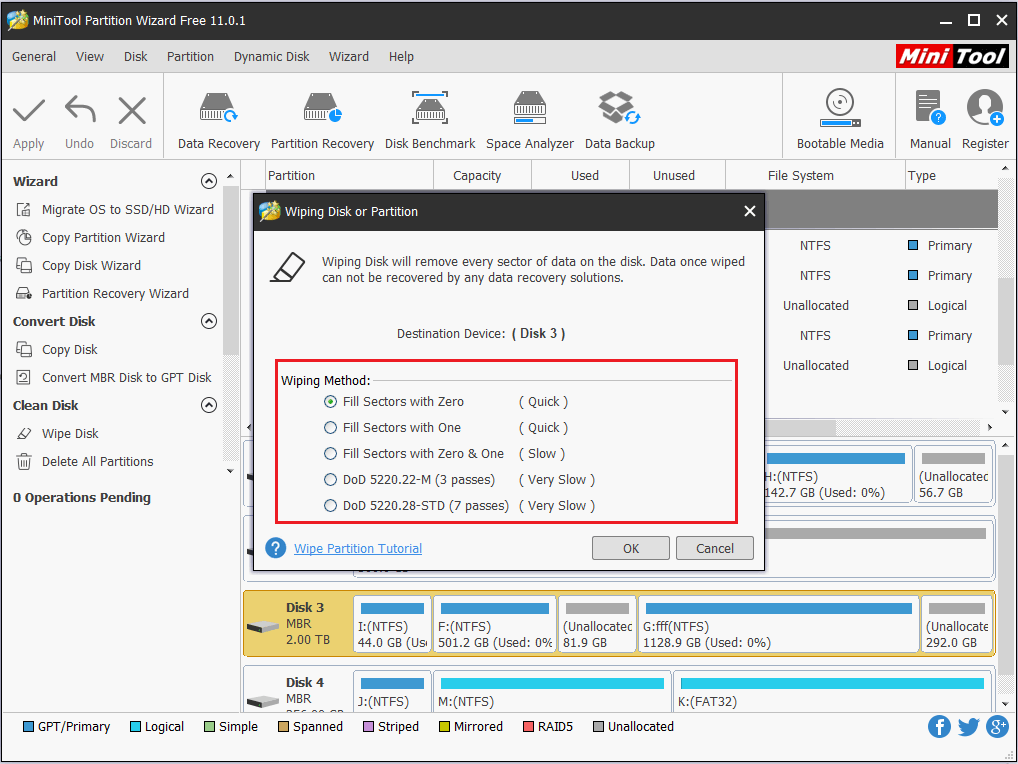Close the Wiping Disk or Partition dialog
The height and width of the screenshot is (764, 1018).
749,211
